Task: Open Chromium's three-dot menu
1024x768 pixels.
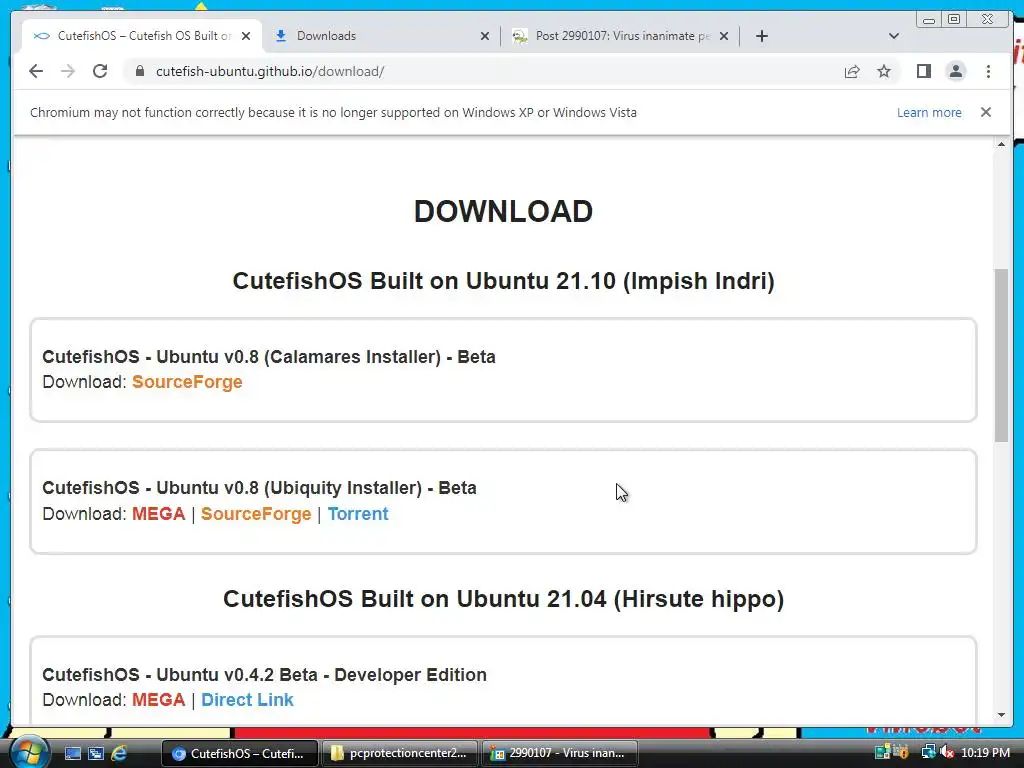Action: click(x=988, y=71)
